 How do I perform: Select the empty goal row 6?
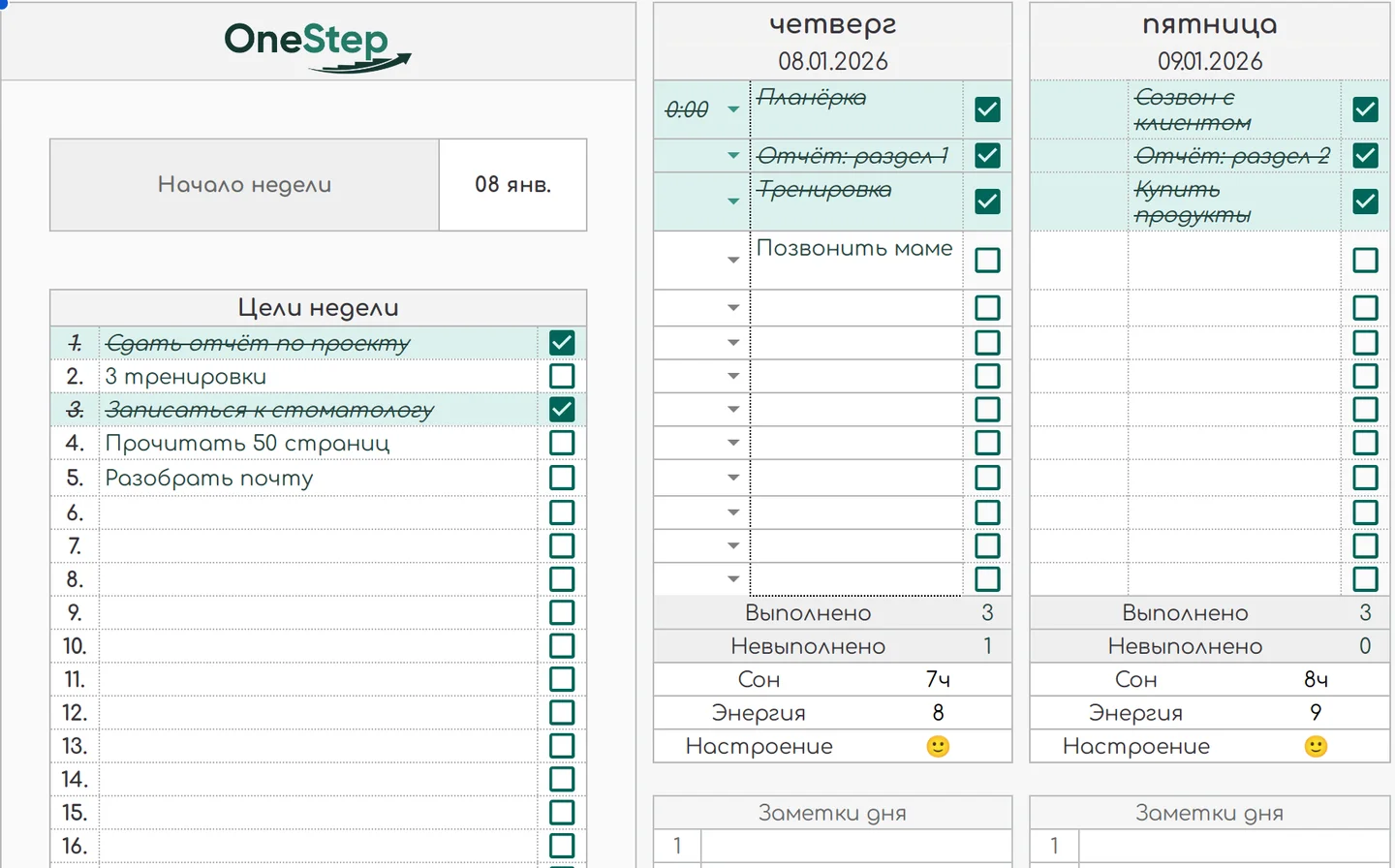(x=318, y=512)
